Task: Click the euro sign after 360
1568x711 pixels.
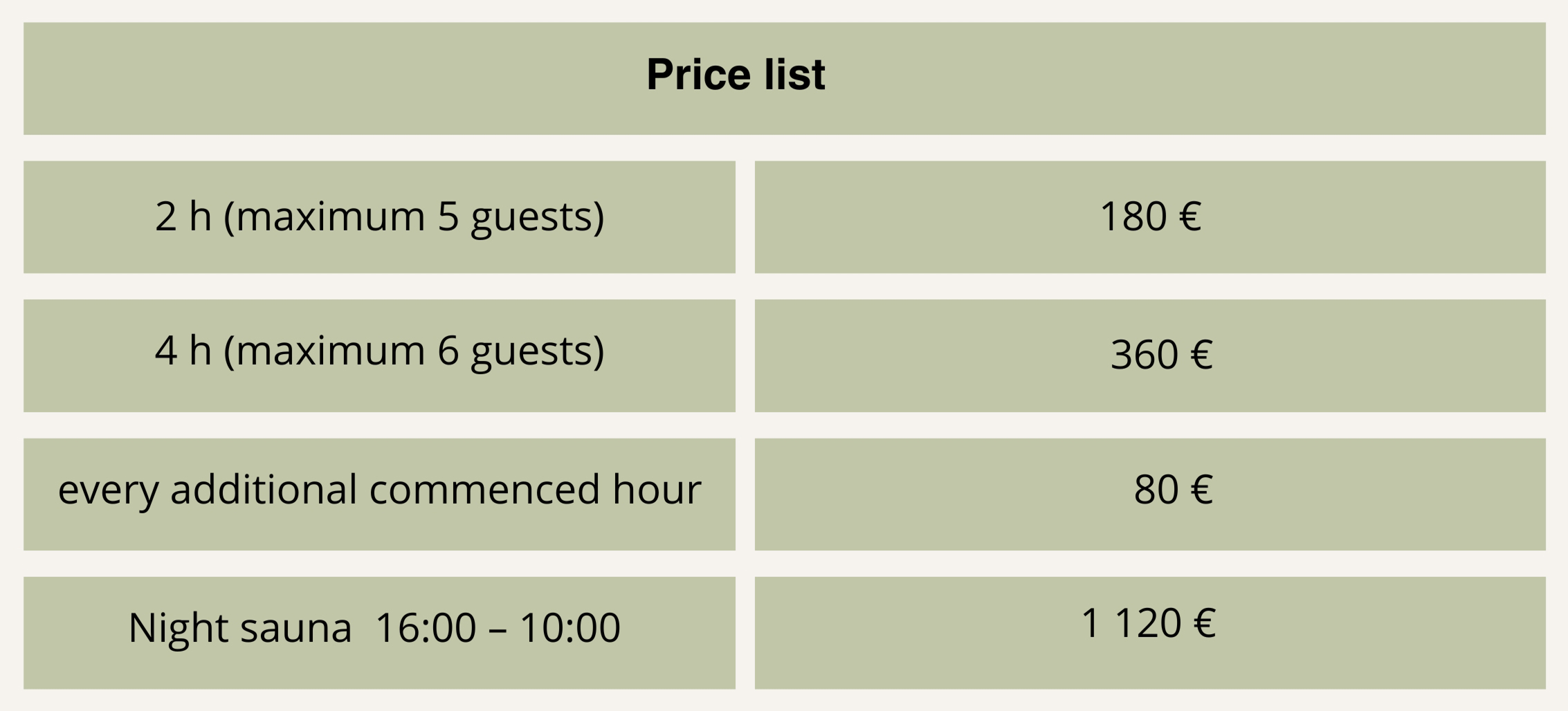Action: click(1201, 355)
